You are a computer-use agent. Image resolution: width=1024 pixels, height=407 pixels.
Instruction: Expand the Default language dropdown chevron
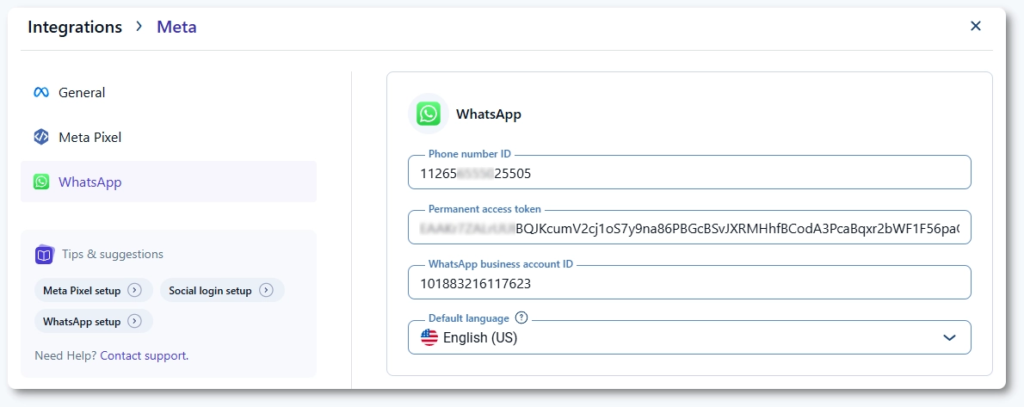click(950, 338)
